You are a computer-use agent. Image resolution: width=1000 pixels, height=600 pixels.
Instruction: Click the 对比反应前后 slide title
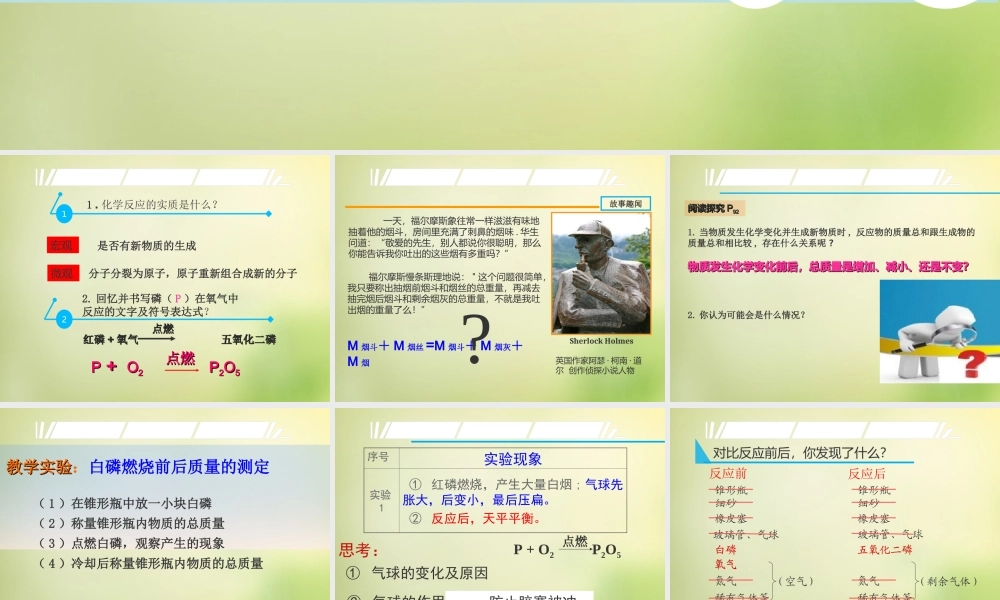coord(800,453)
